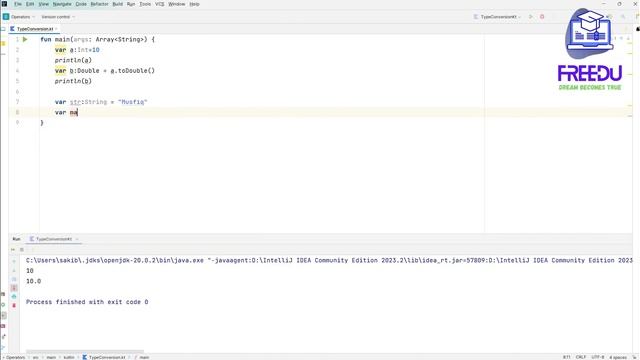Click the toolbar Run button
Image resolution: width=640 pixels, height=360 pixels.
click(x=531, y=17)
